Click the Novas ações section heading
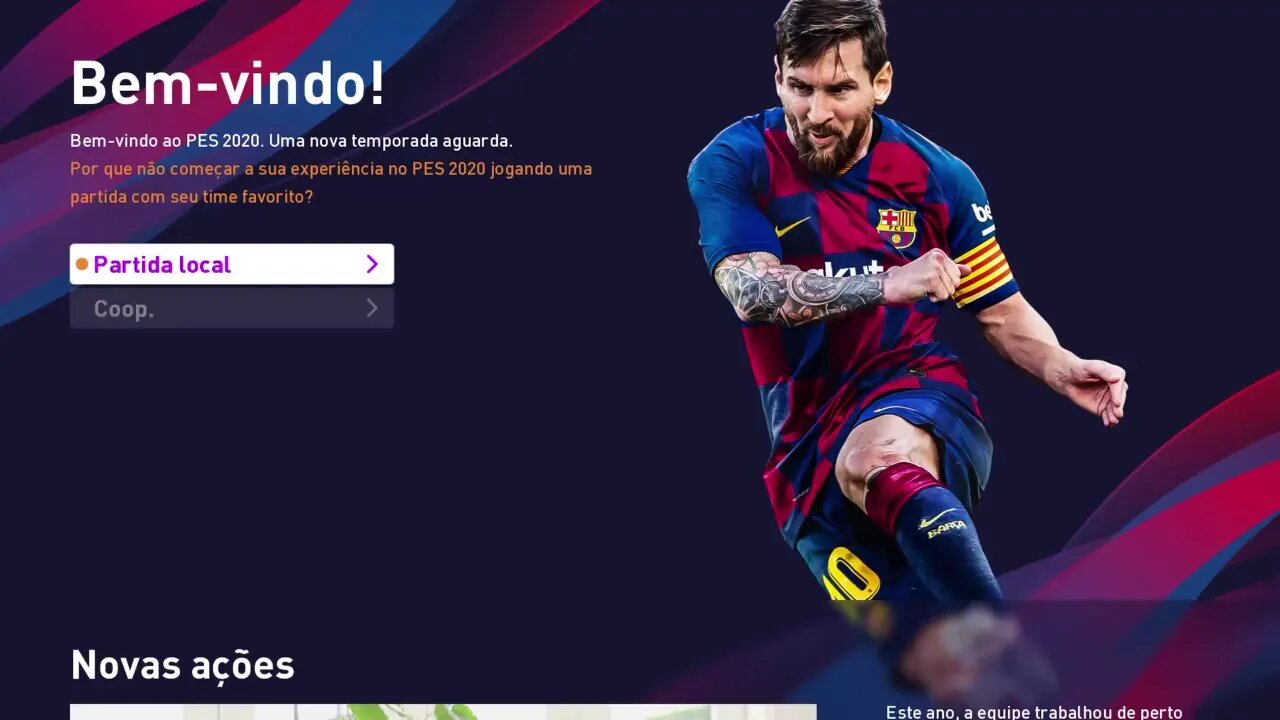 pyautogui.click(x=182, y=665)
